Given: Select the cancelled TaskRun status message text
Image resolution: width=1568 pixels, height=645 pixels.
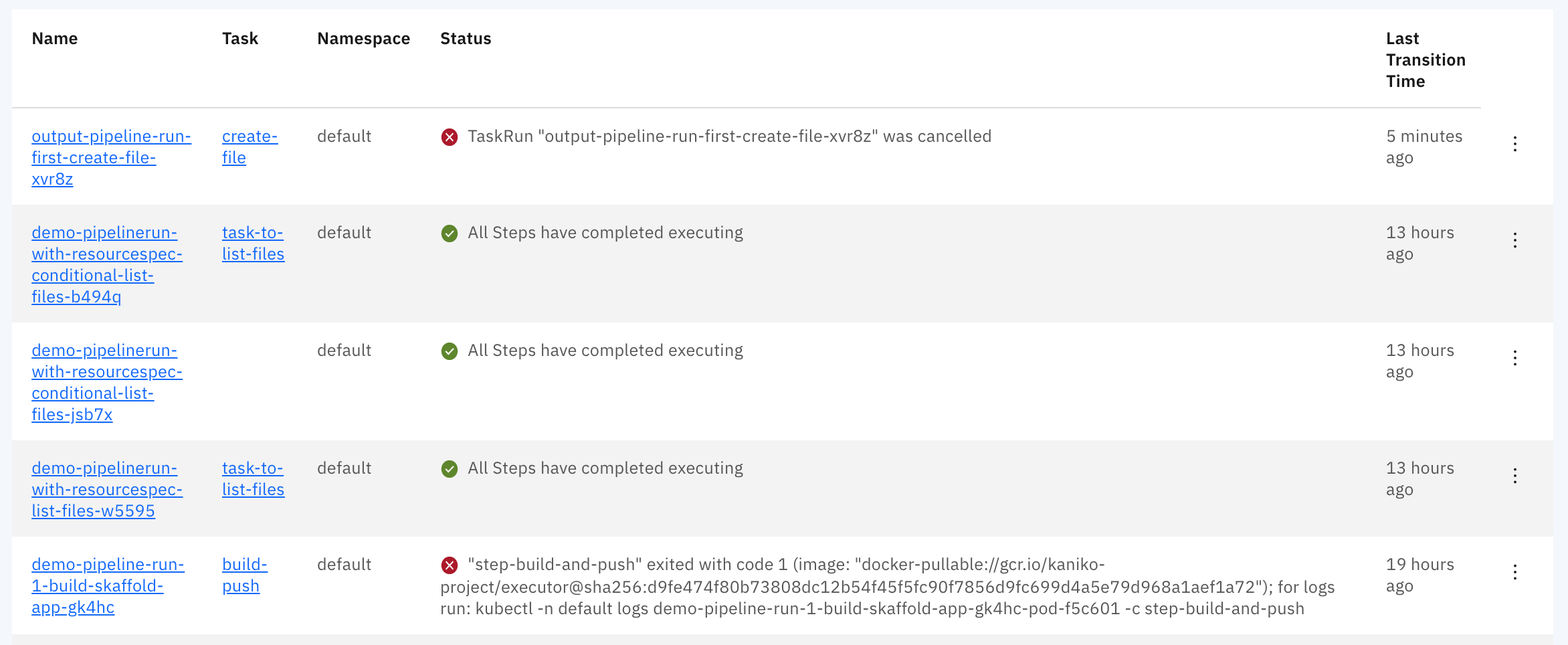Looking at the screenshot, I should (729, 136).
